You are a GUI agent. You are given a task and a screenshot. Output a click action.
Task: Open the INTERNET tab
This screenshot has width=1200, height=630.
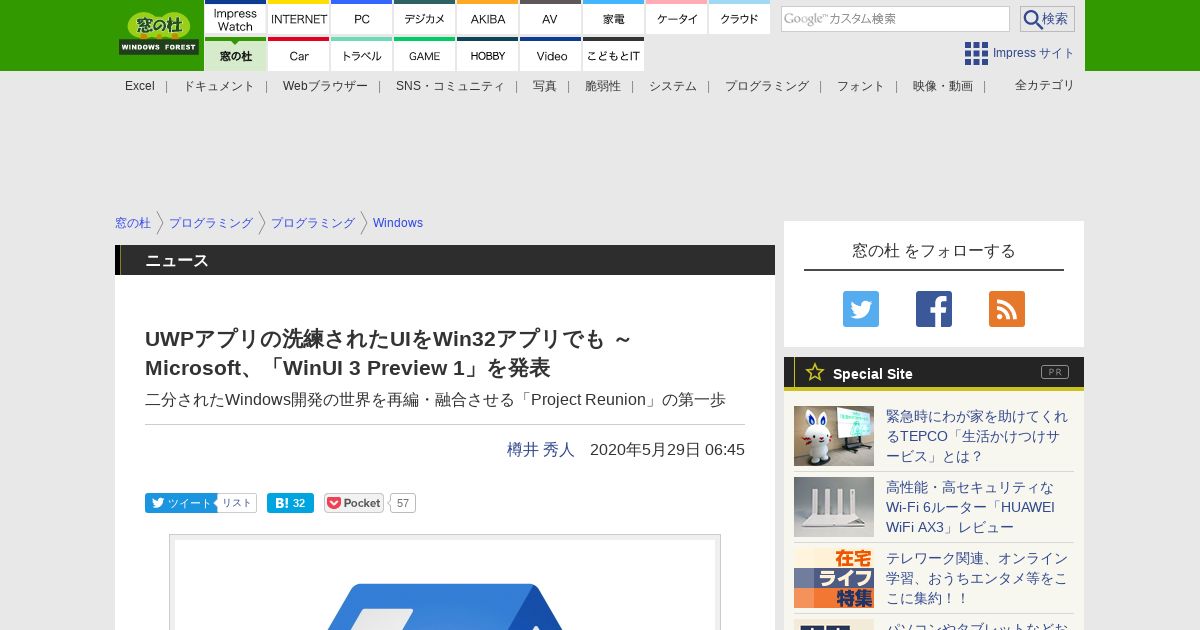tap(299, 18)
